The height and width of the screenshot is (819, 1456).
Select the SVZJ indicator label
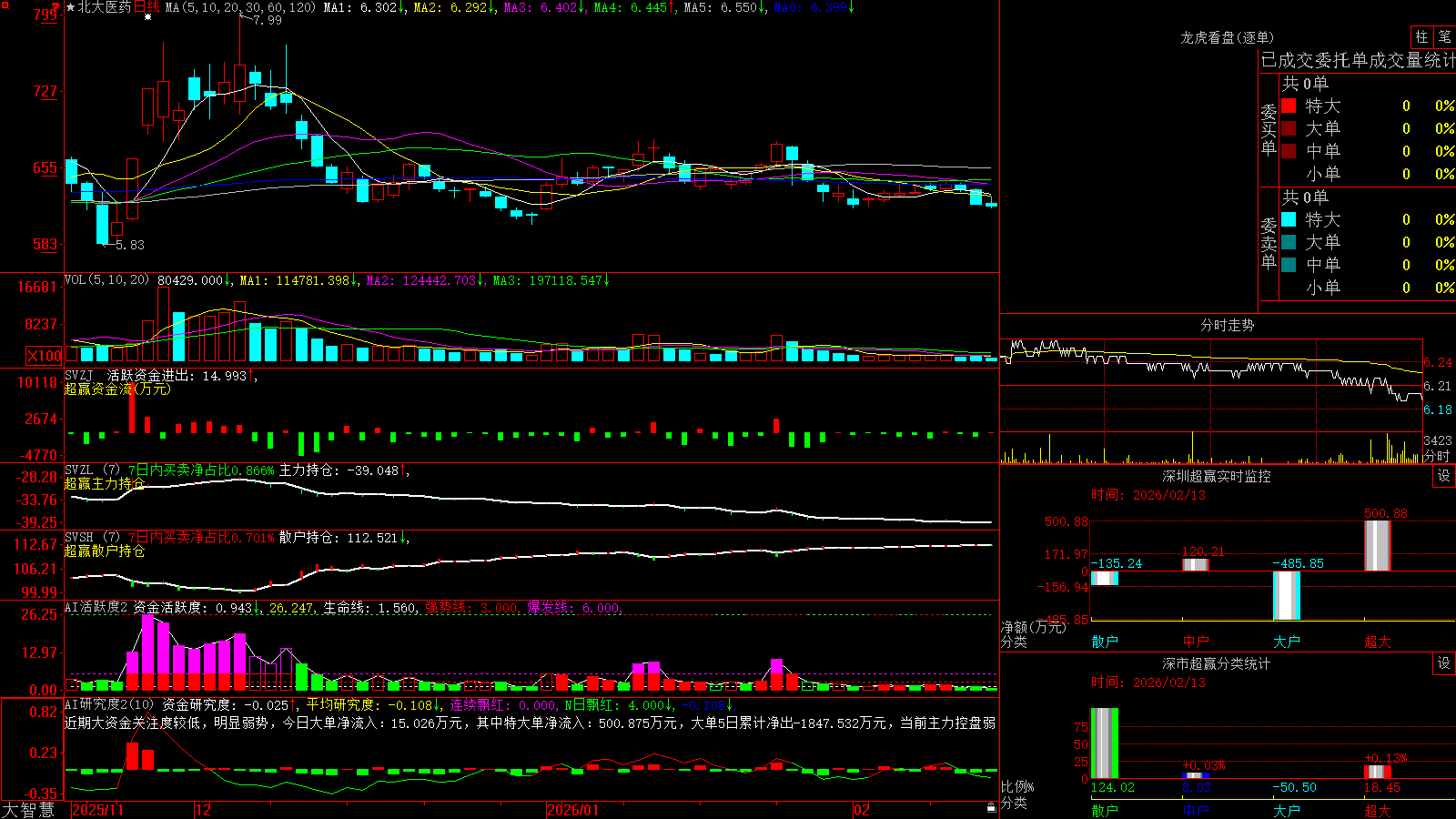(x=79, y=375)
